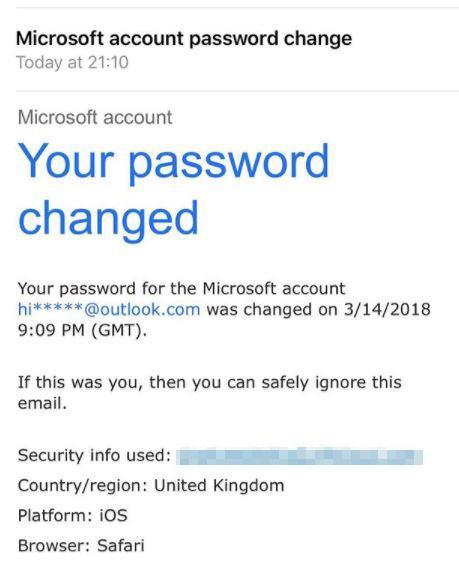Tap 'United Kingdom' country value

pyautogui.click(x=219, y=485)
